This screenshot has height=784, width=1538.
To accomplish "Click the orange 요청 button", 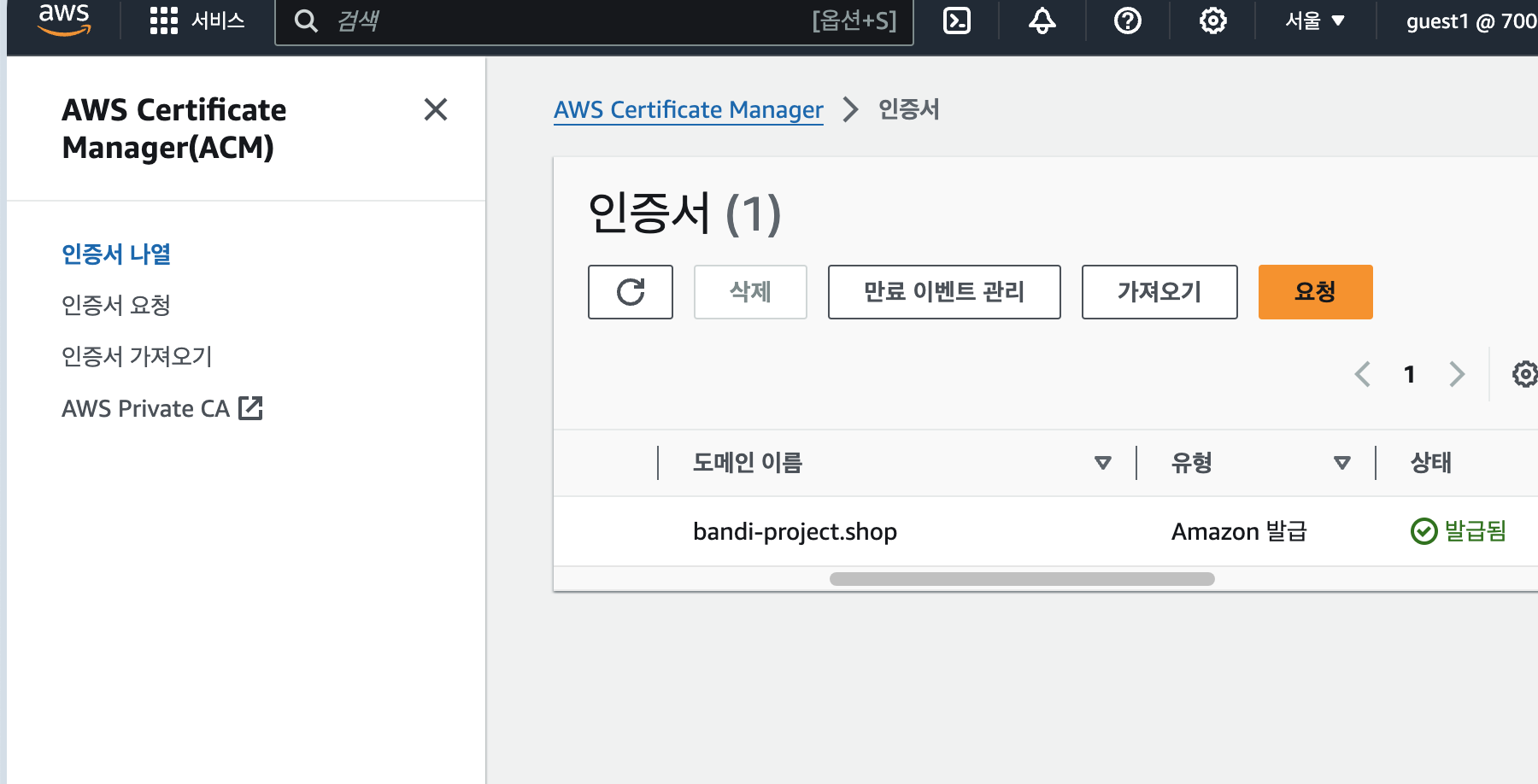I will (1316, 292).
